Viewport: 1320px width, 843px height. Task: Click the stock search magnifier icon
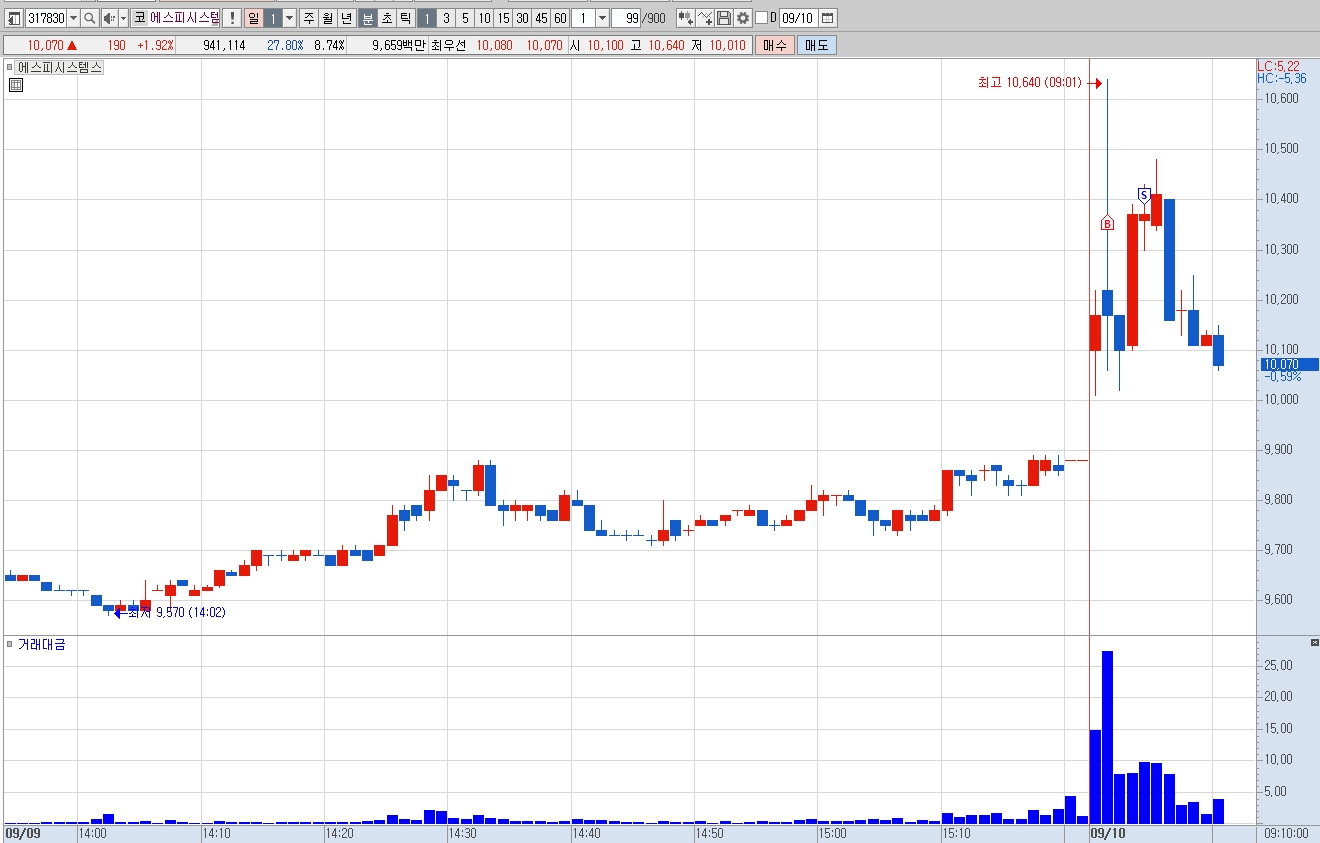click(89, 18)
